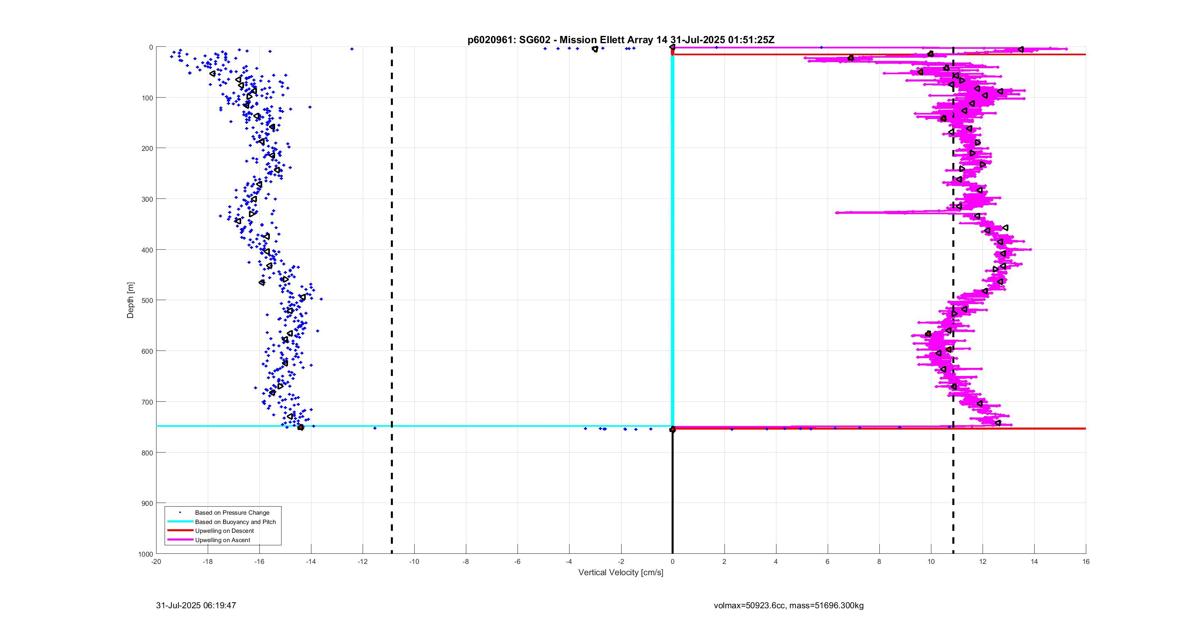
Task: Click velocity axis tick label '12'
Action: [x=983, y=561]
